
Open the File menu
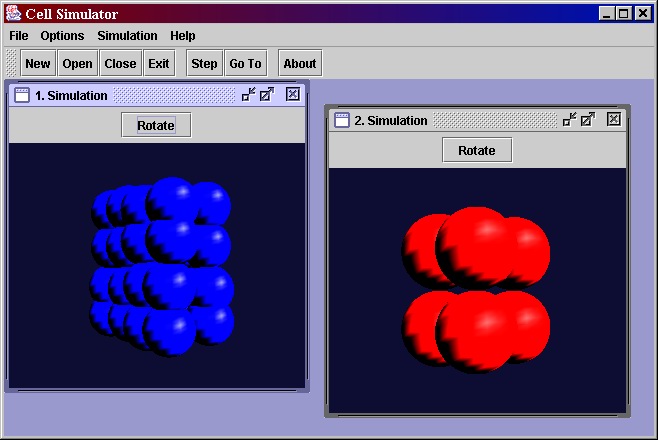click(x=19, y=36)
